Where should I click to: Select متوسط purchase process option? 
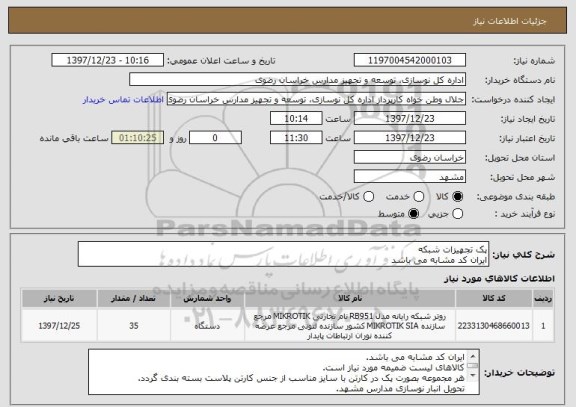pos(413,214)
